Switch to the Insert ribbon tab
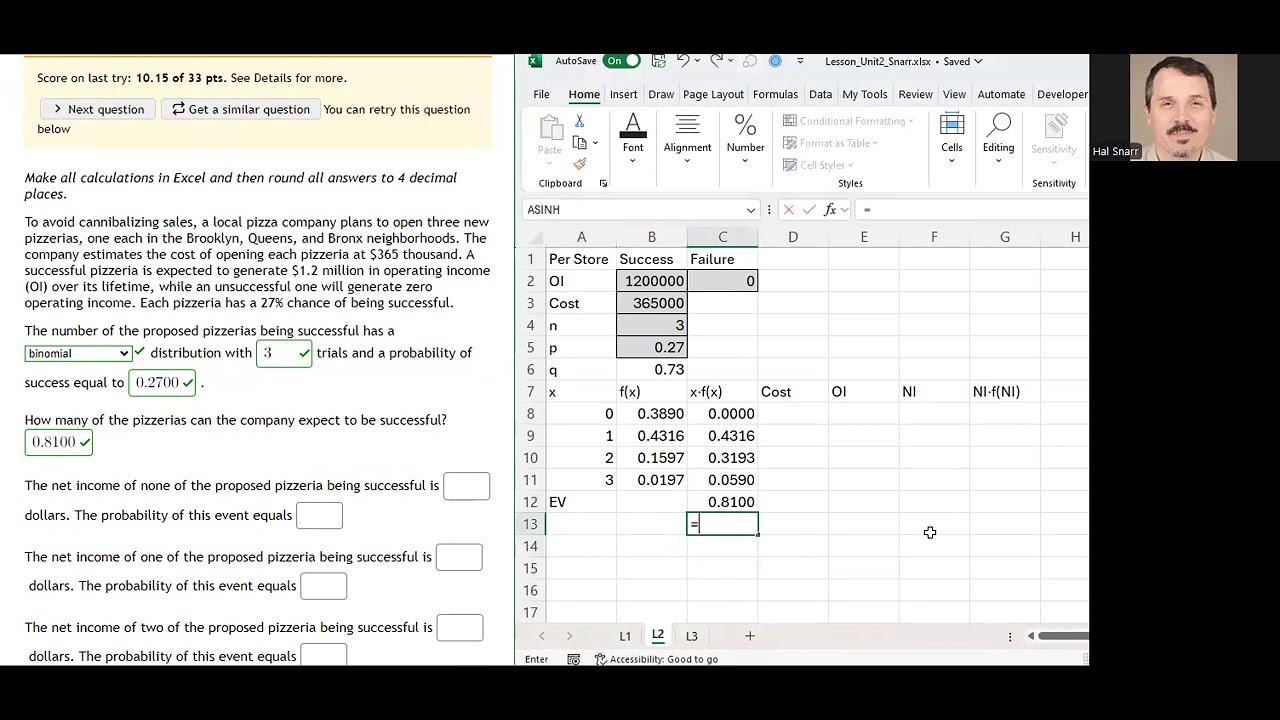Image resolution: width=1280 pixels, height=720 pixels. 623,94
